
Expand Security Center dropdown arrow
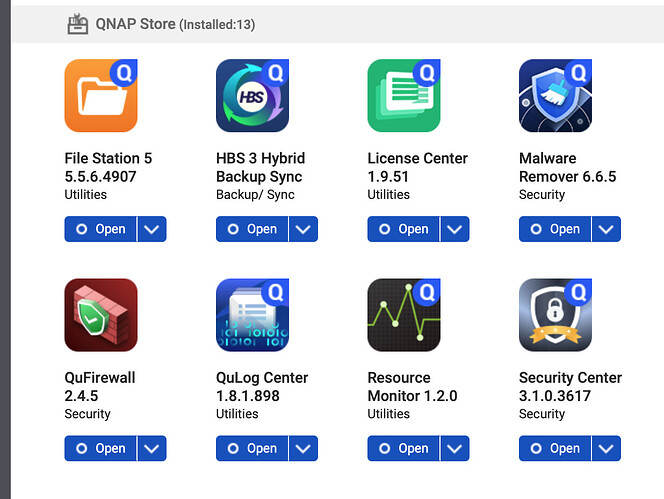(606, 449)
